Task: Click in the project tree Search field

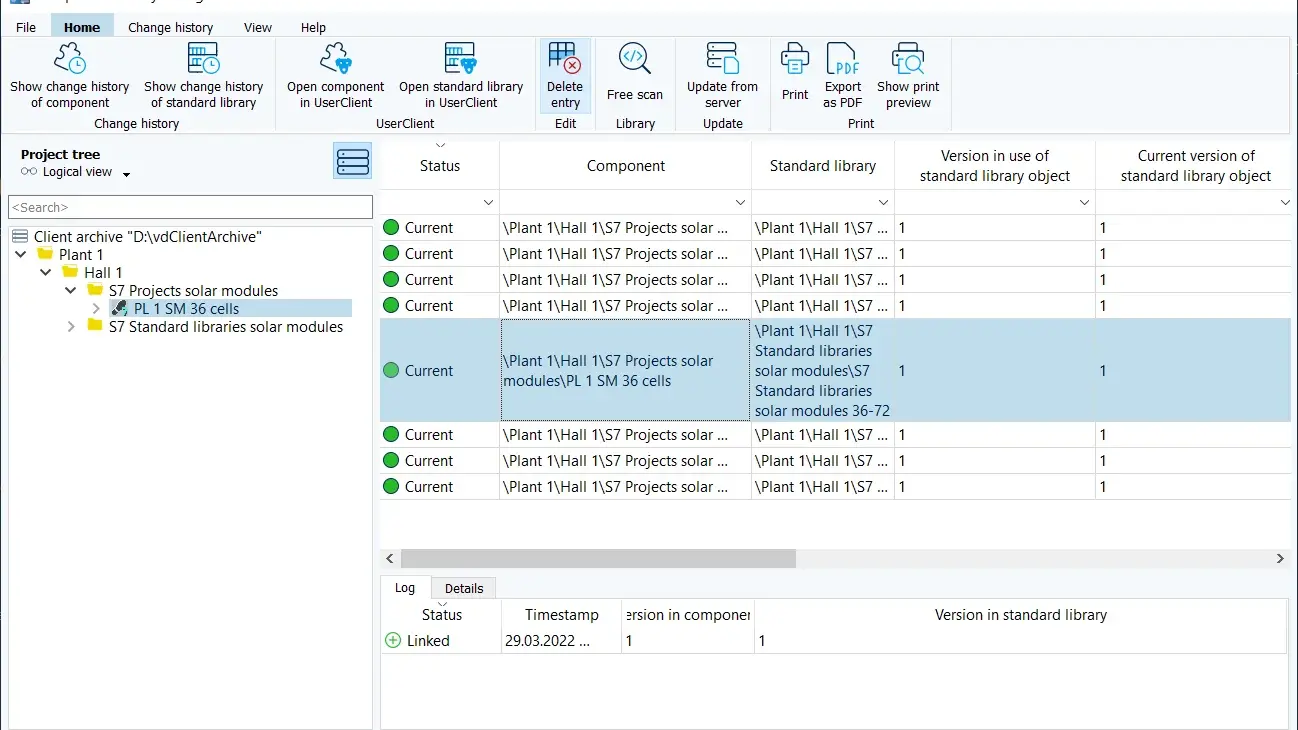Action: (190, 207)
